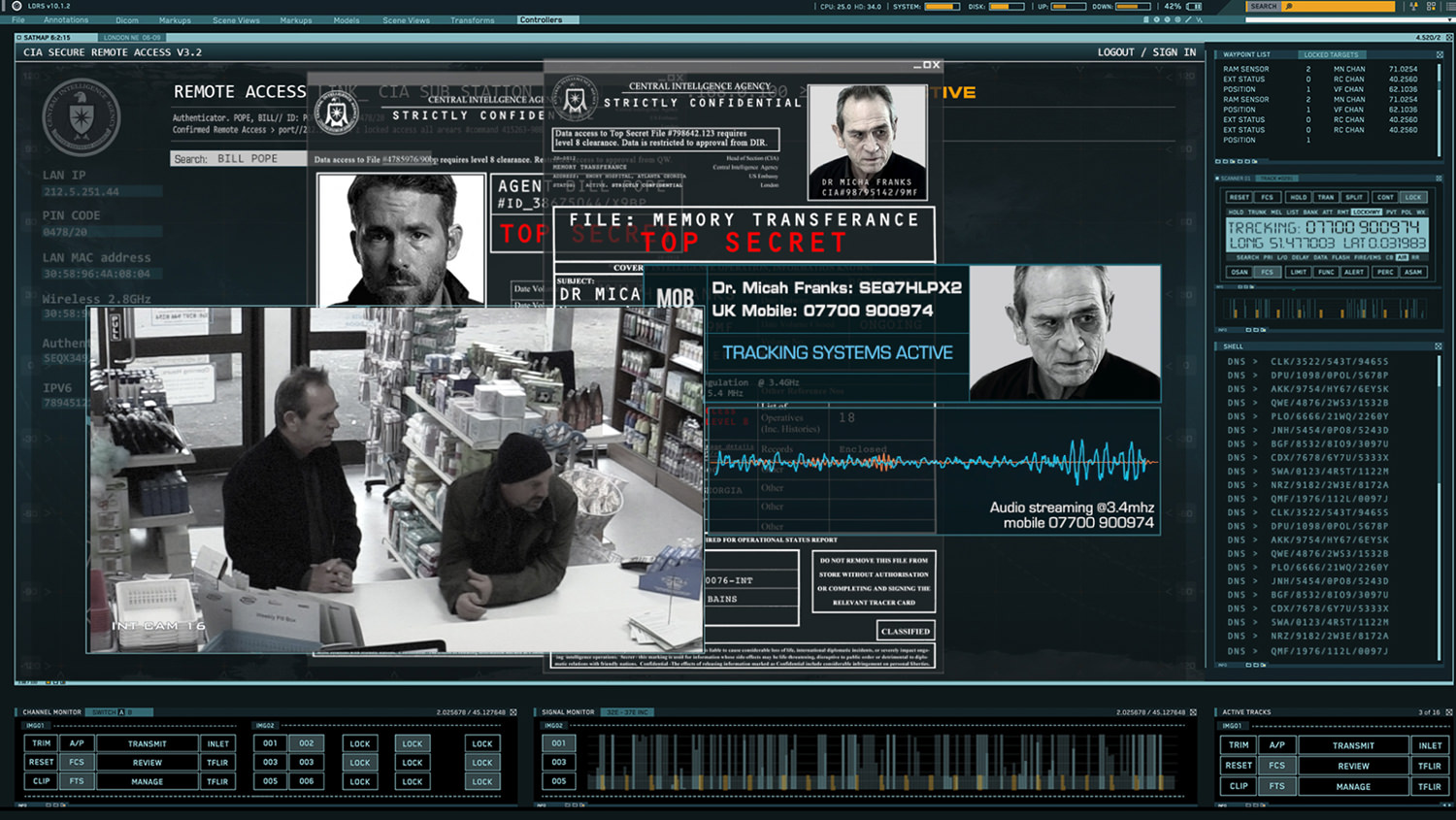The width and height of the screenshot is (1456, 820).
Task: Click the SYSTEM usage bar
Action: pos(943,6)
